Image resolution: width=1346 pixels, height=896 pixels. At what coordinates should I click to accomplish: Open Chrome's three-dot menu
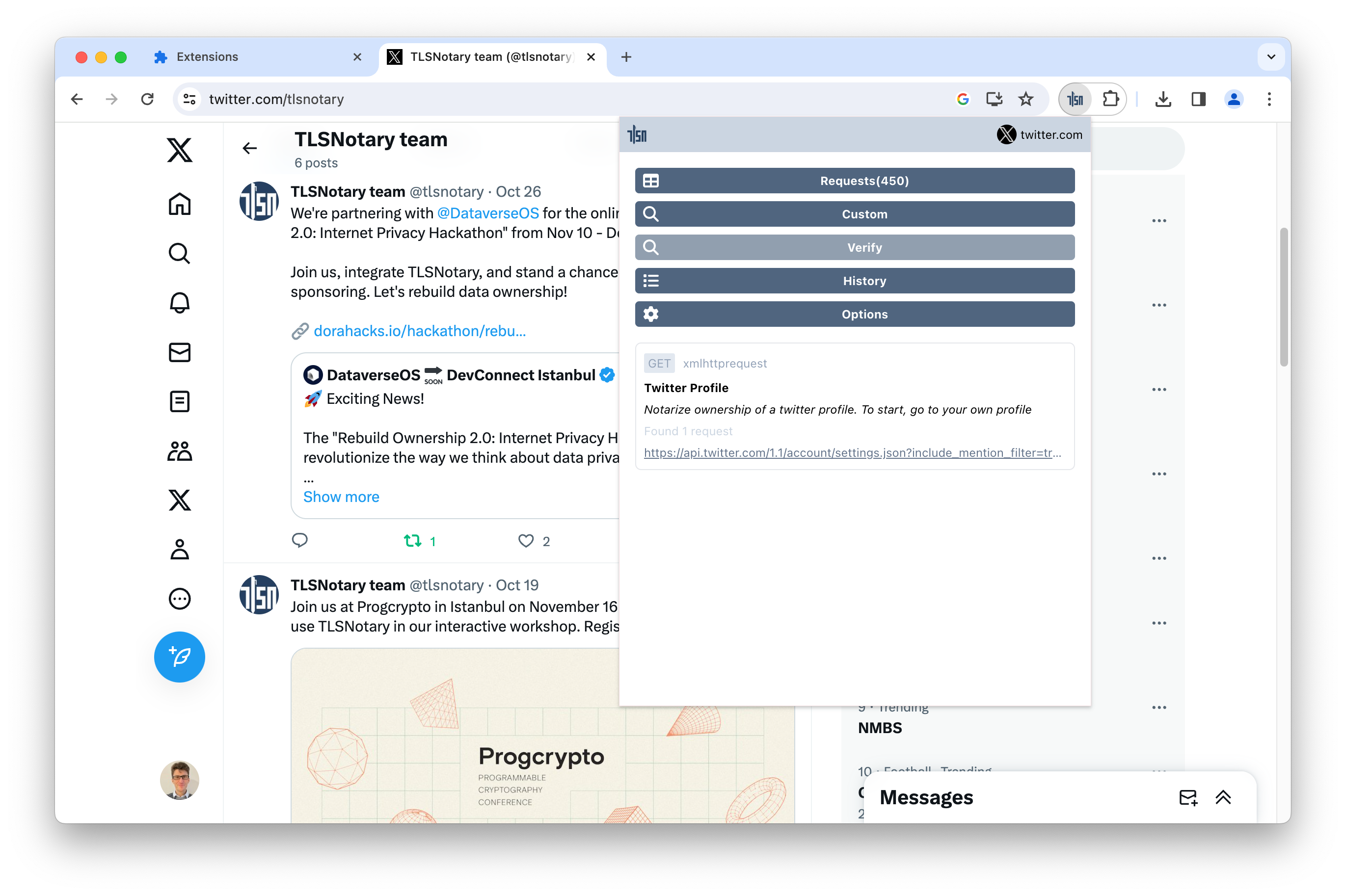[x=1269, y=100]
